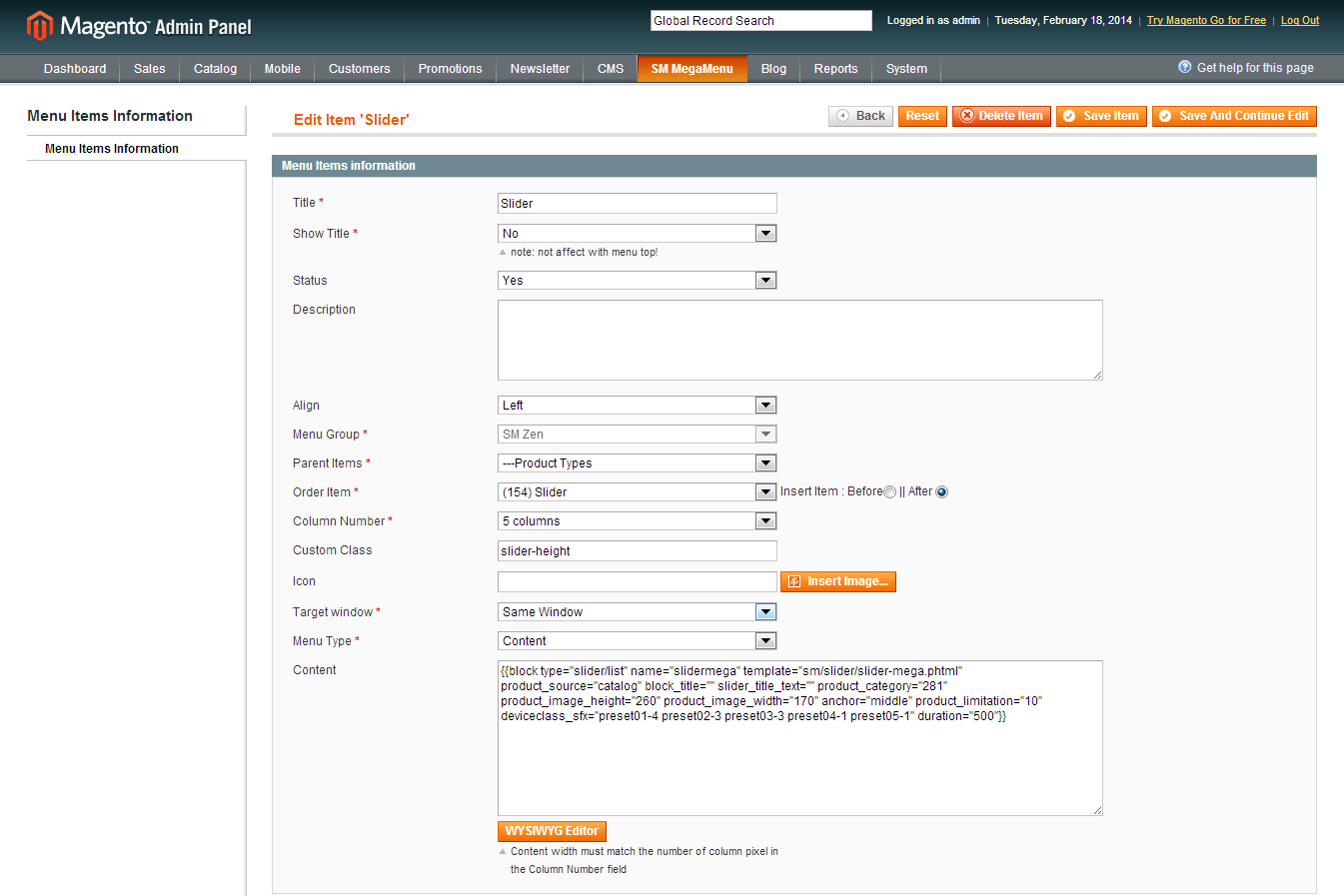This screenshot has height=896, width=1344.
Task: Open the Menu Type dropdown
Action: (x=638, y=641)
